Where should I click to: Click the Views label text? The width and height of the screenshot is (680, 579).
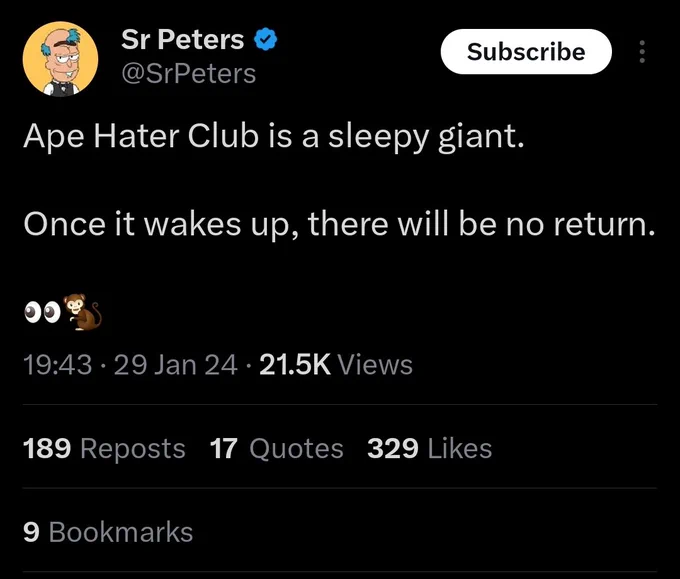point(375,364)
